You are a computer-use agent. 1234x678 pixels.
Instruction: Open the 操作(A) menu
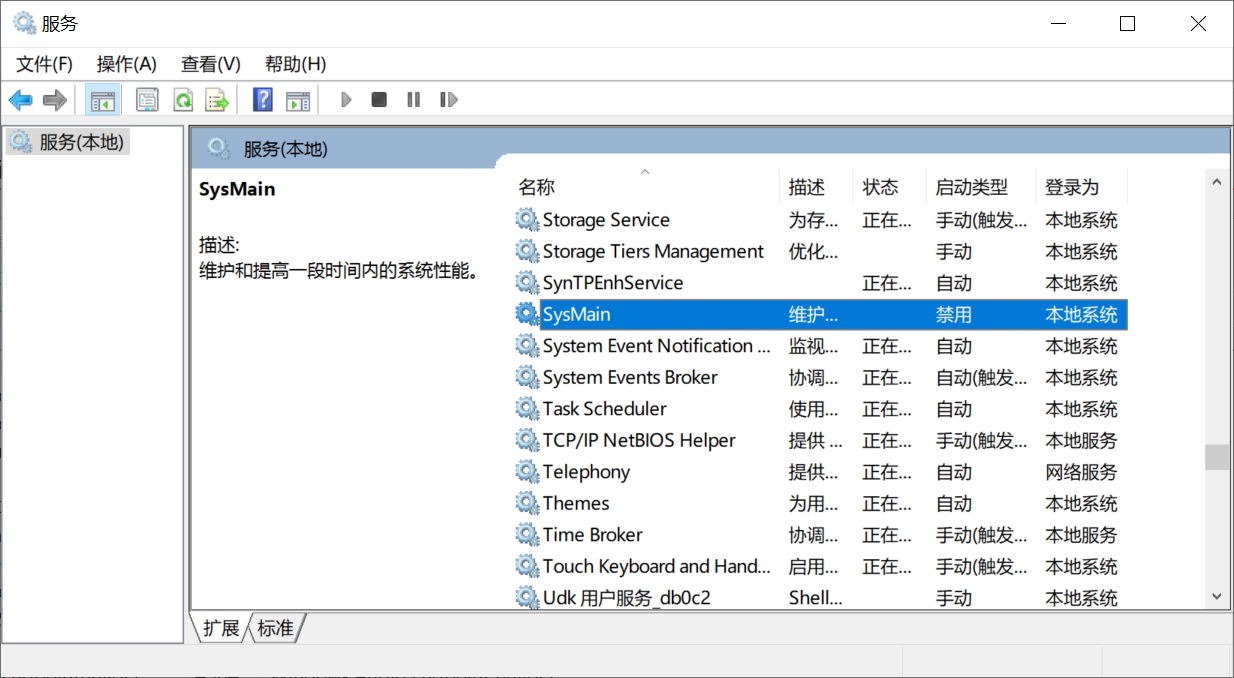[x=126, y=64]
